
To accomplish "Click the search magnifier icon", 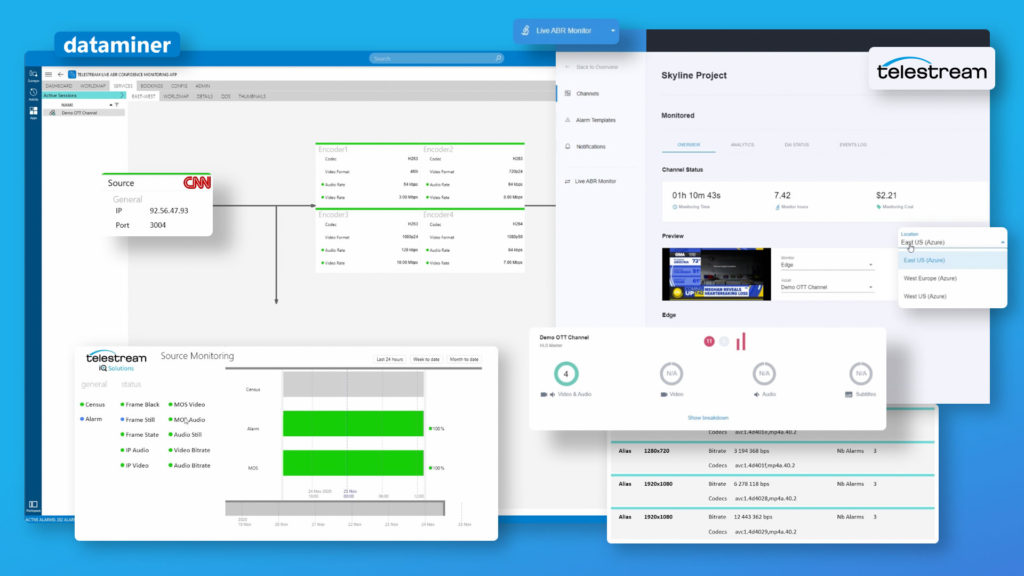I will click(497, 58).
